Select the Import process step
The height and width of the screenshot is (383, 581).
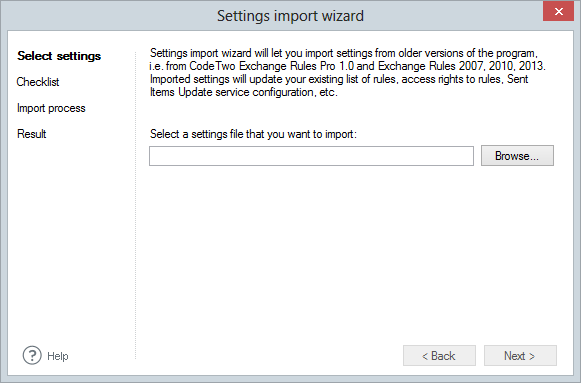51,108
